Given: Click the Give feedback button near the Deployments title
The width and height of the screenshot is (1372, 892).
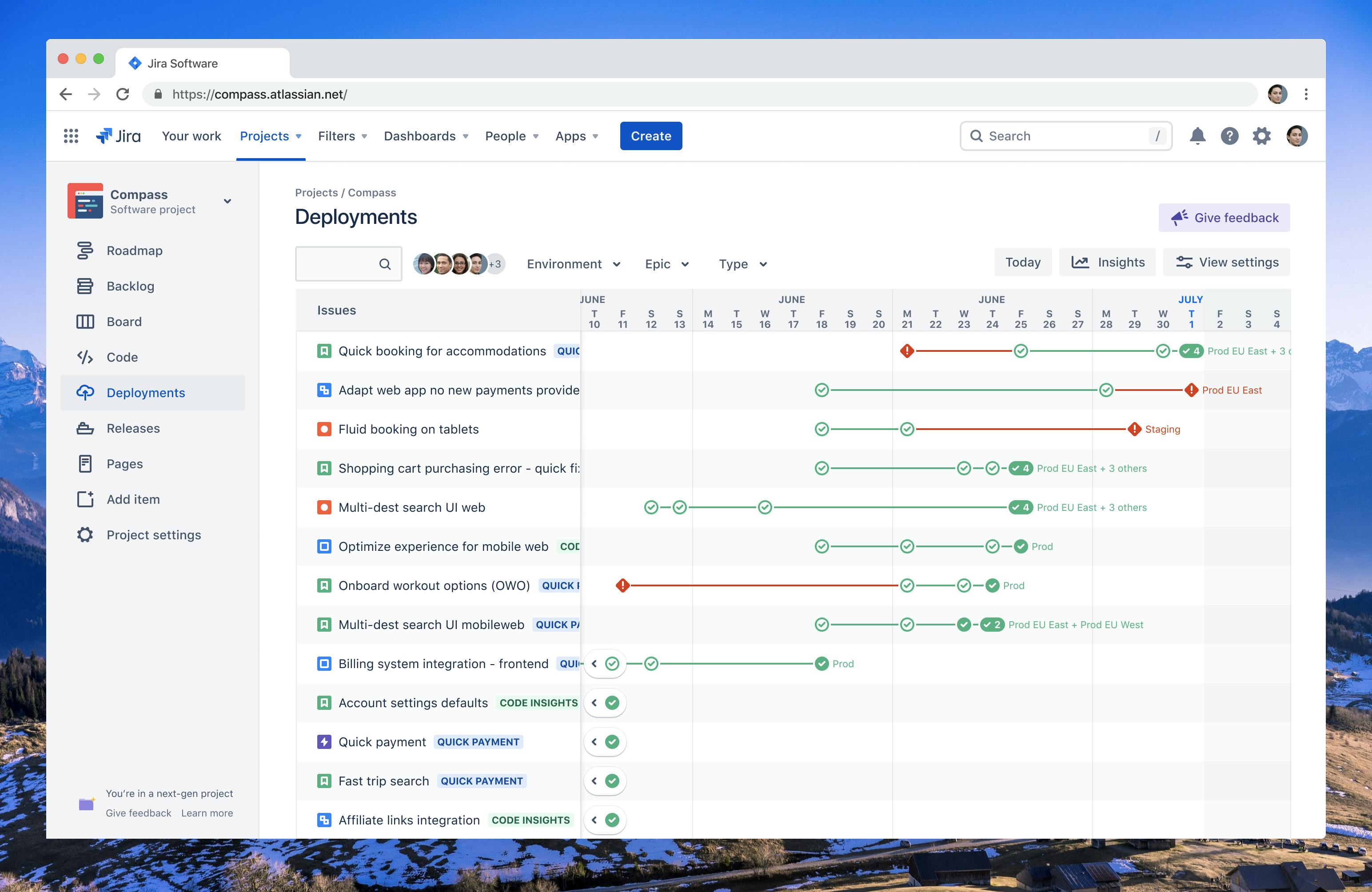Looking at the screenshot, I should (x=1224, y=218).
